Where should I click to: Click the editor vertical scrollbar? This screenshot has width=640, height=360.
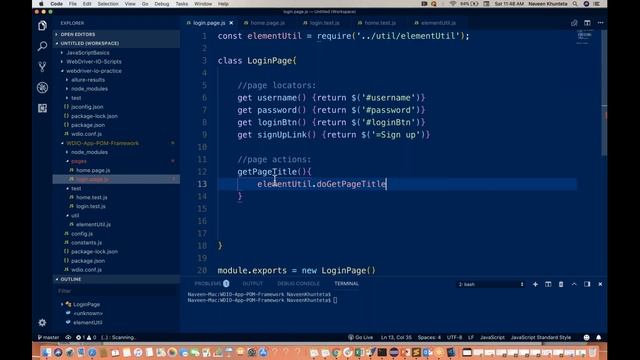(x=604, y=92)
